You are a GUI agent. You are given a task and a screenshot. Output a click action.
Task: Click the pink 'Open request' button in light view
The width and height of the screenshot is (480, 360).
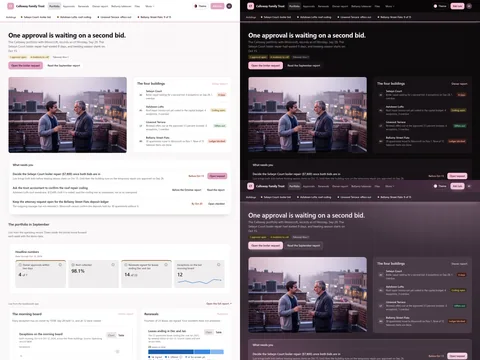(x=217, y=176)
